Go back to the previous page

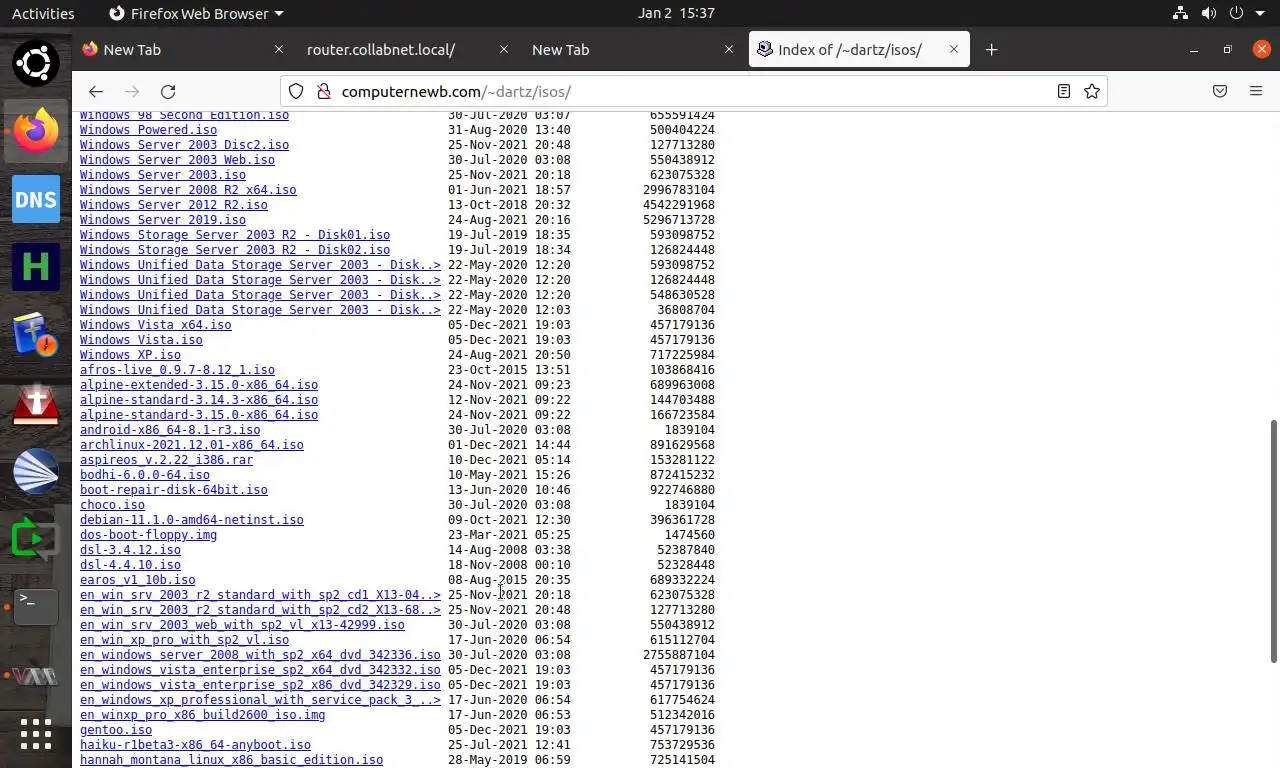pyautogui.click(x=96, y=91)
